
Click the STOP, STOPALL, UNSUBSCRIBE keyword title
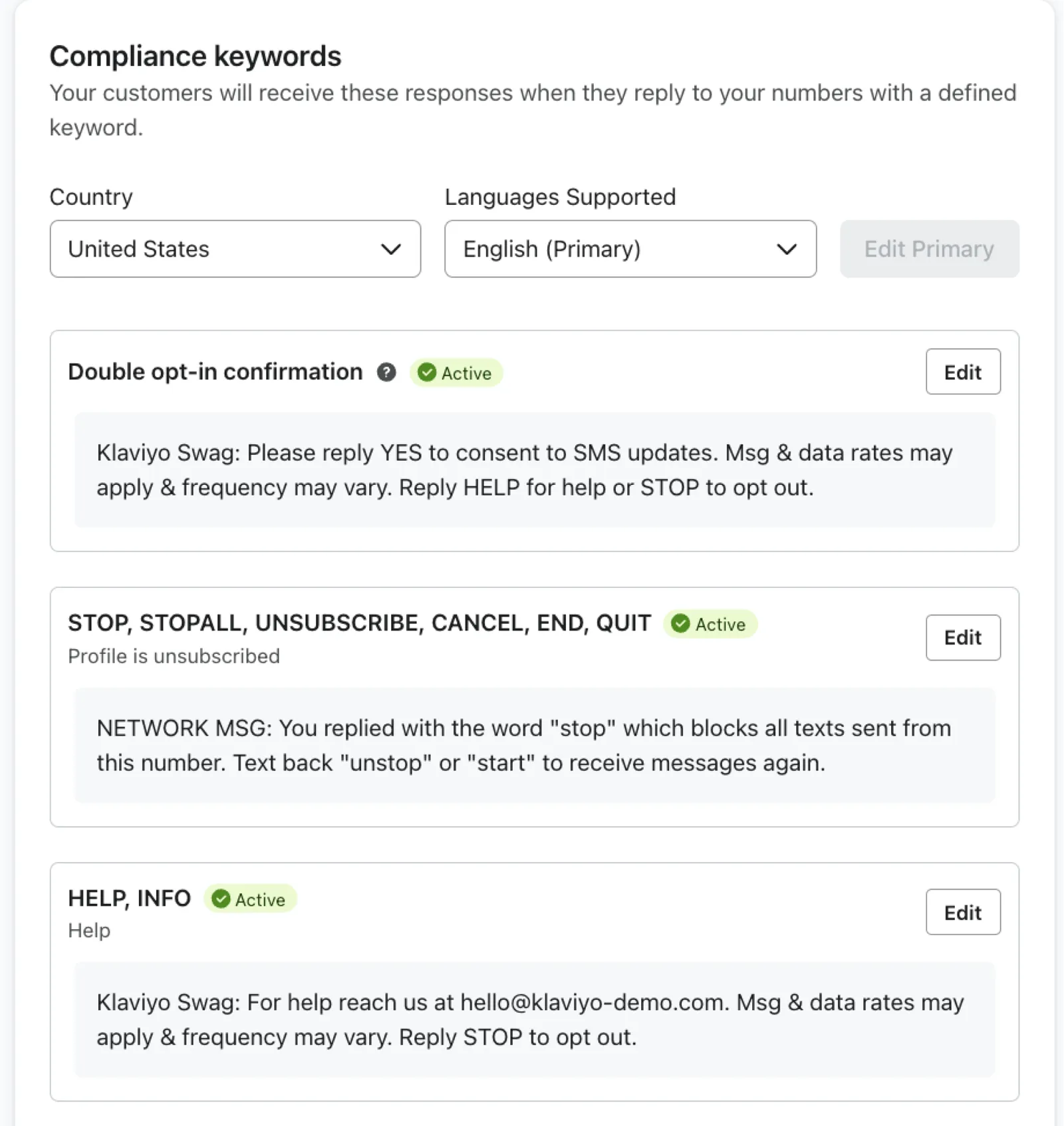(x=359, y=623)
